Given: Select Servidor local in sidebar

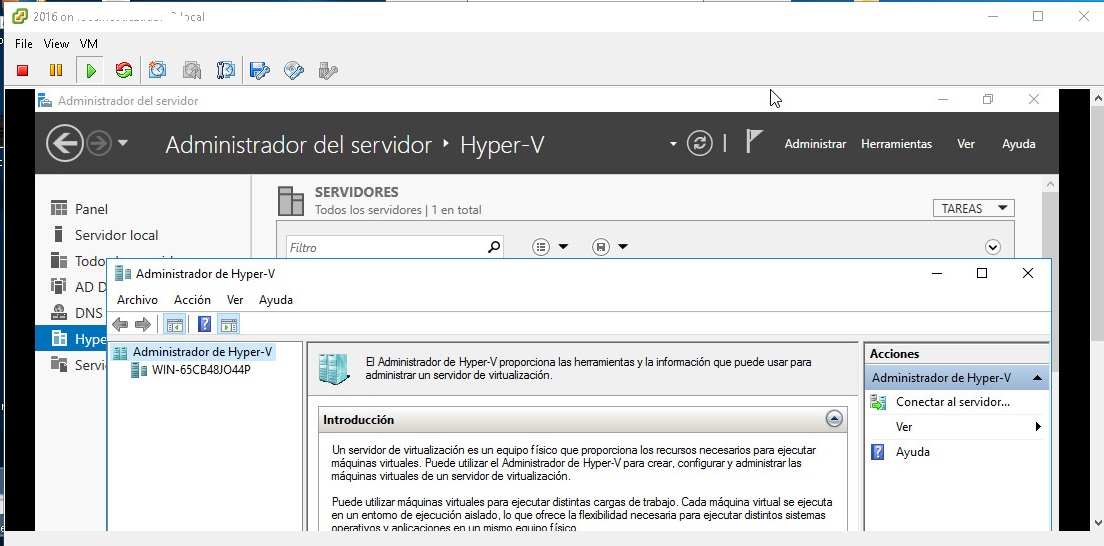Looking at the screenshot, I should [x=116, y=235].
